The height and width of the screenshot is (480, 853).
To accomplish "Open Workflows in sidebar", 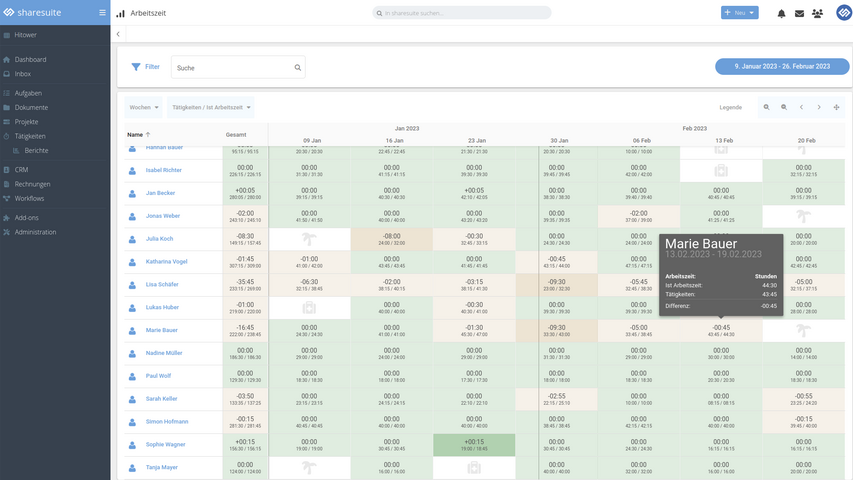I will pyautogui.click(x=29, y=199).
